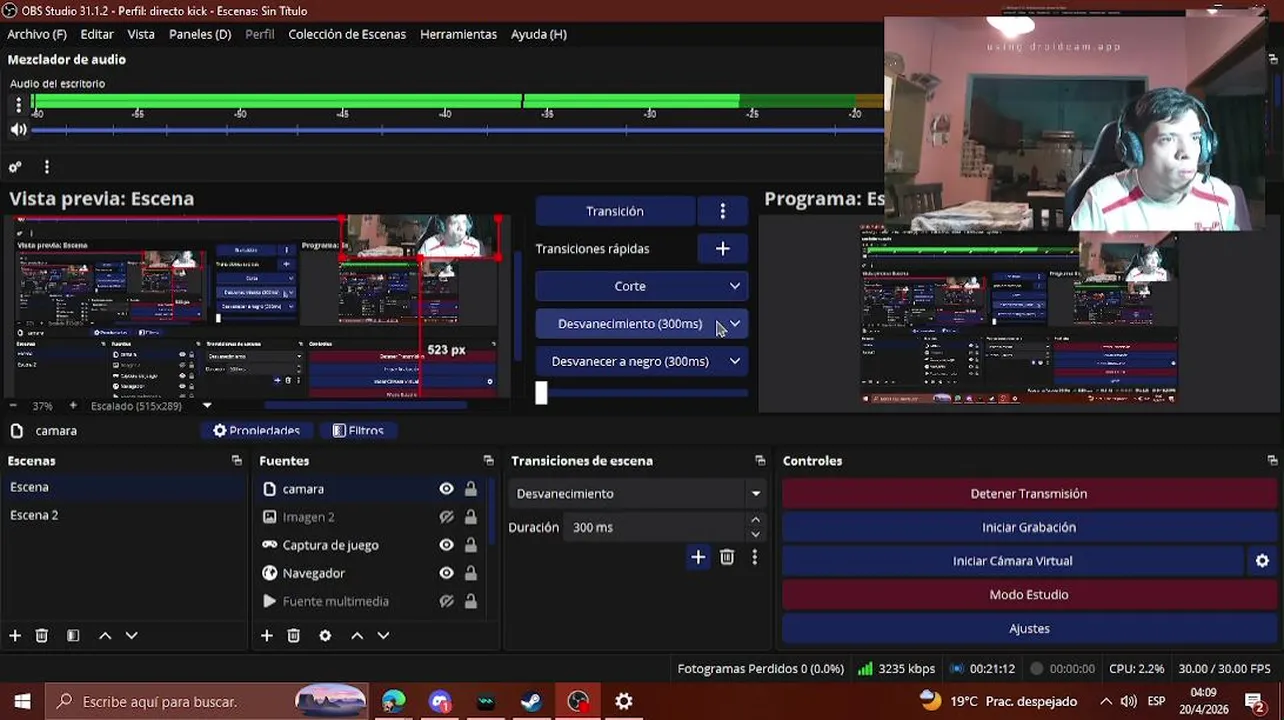This screenshot has height=720, width=1284.
Task: Open the Paneles menu
Action: [200, 34]
